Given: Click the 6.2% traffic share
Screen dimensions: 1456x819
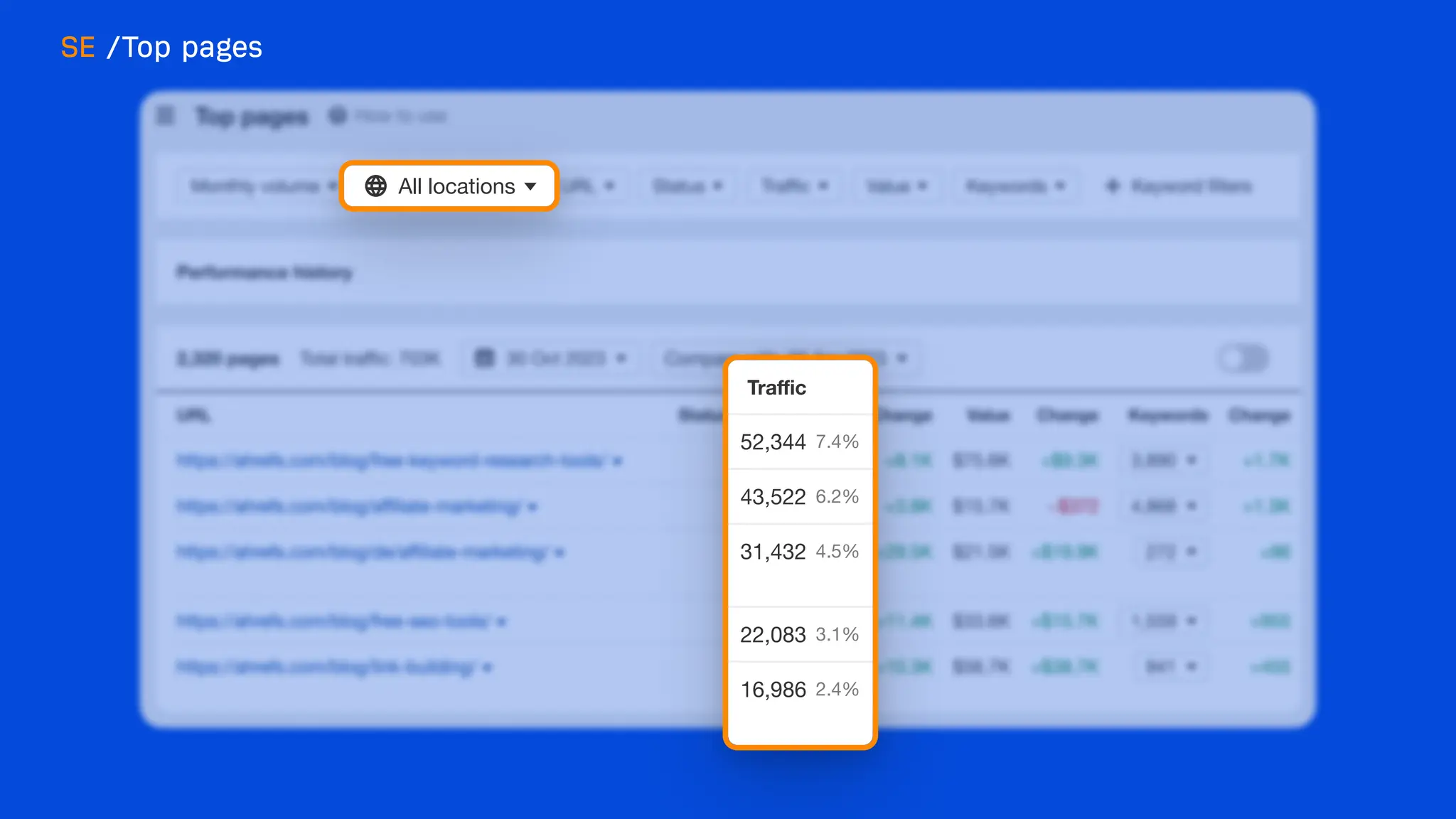Looking at the screenshot, I should [x=837, y=497].
